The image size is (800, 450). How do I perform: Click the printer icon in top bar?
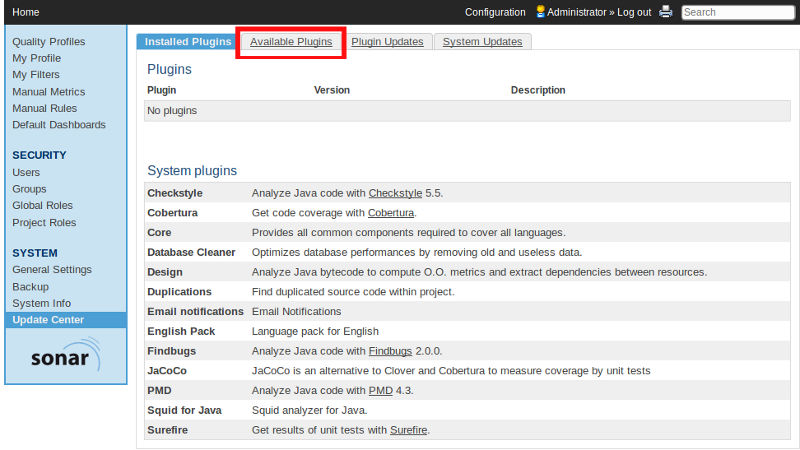tap(666, 12)
